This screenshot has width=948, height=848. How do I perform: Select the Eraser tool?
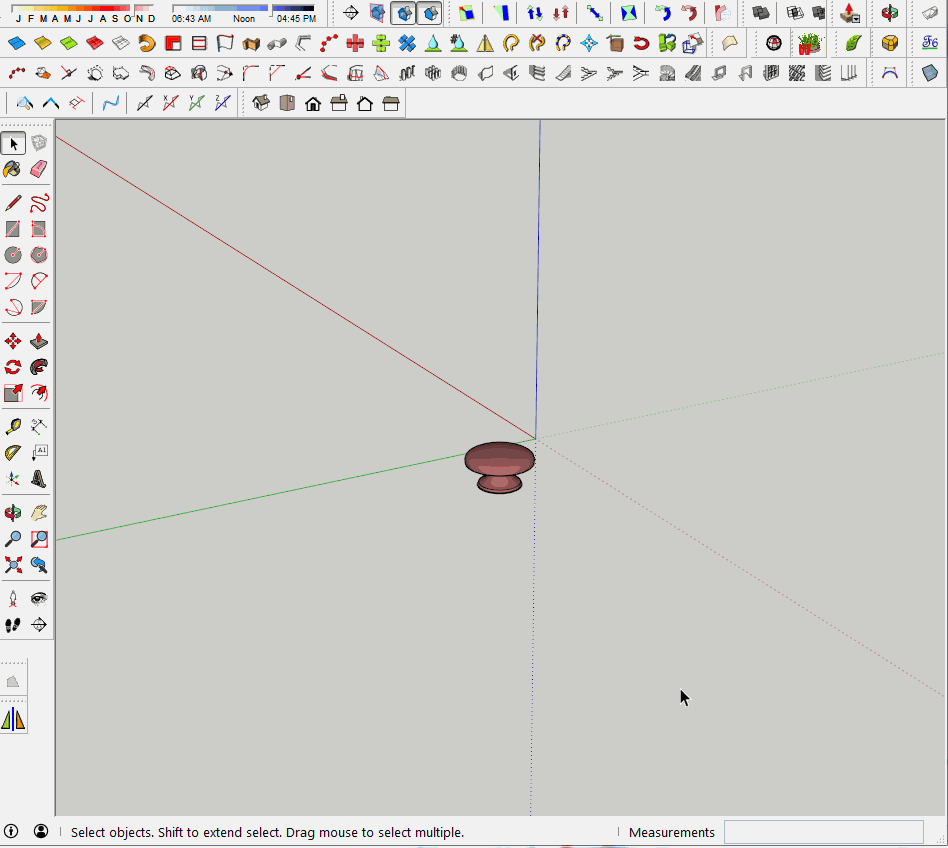pos(39,169)
